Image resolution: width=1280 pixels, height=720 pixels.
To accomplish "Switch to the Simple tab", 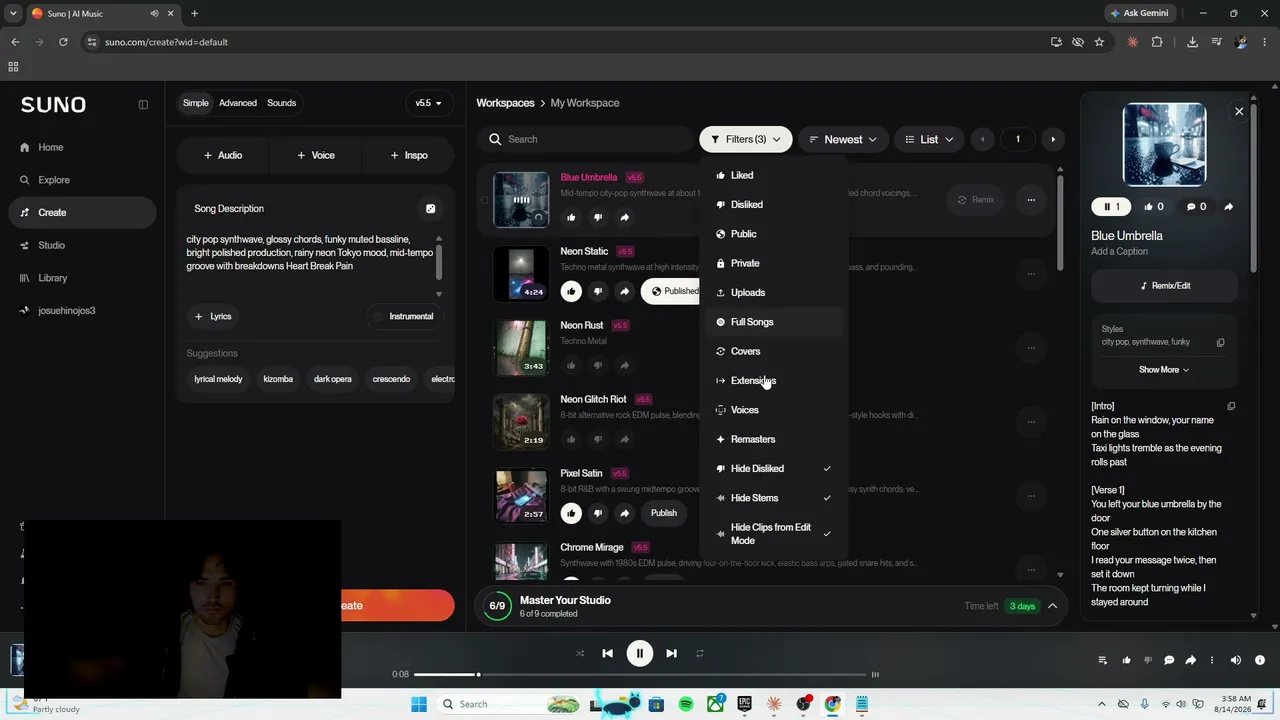I will pos(196,103).
